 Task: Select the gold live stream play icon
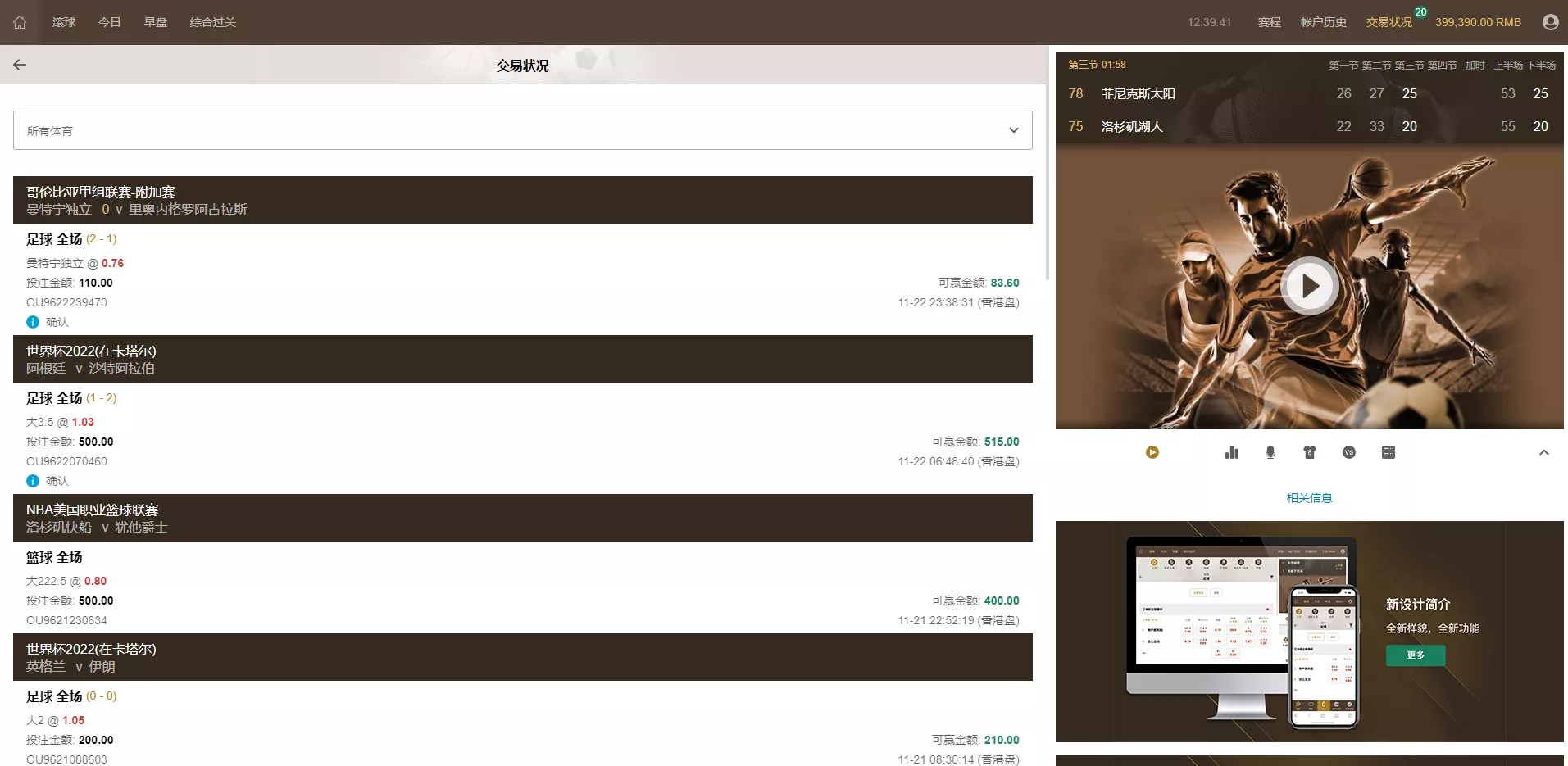1152,451
